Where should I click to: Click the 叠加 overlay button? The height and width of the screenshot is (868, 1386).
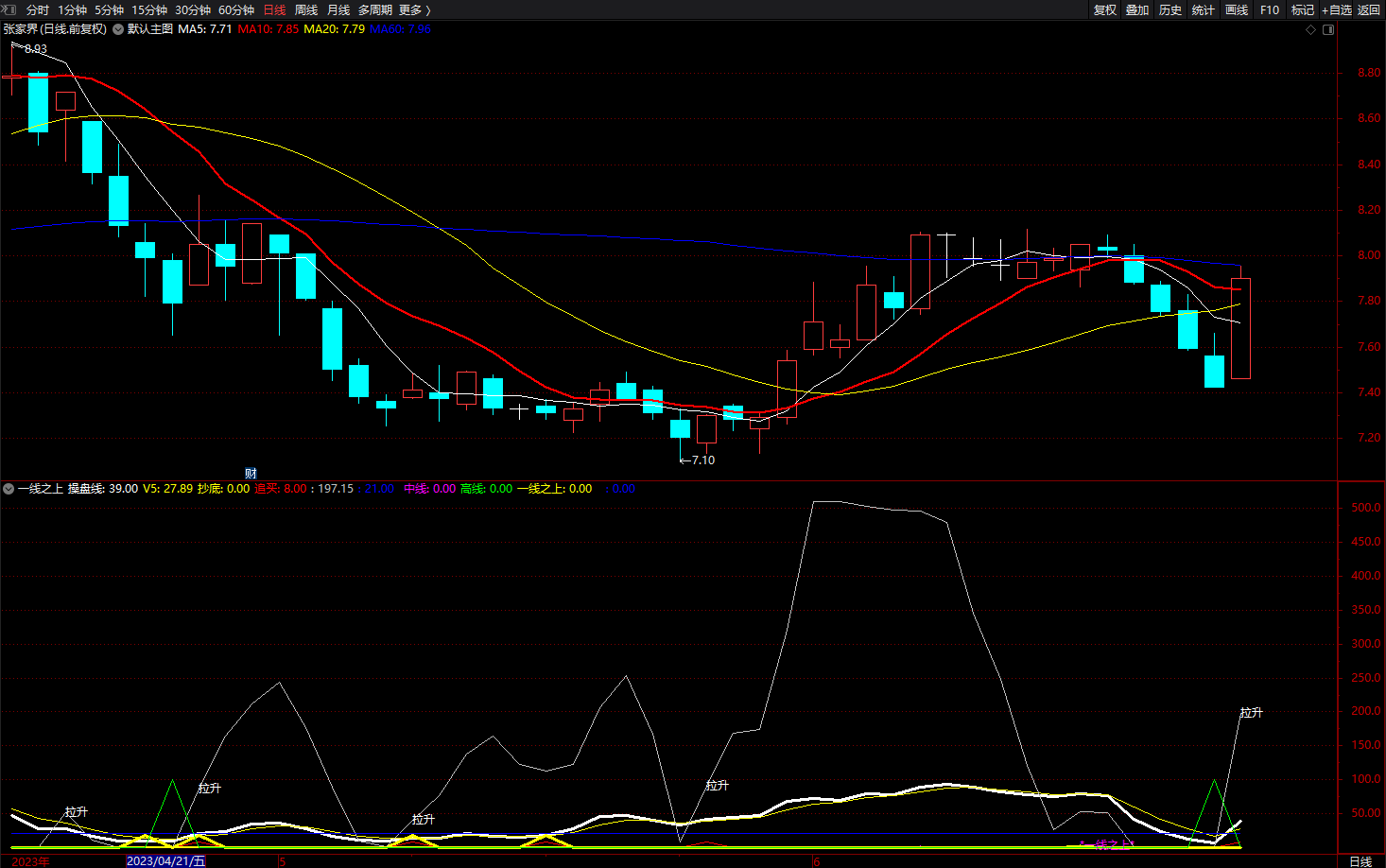pos(1137,9)
